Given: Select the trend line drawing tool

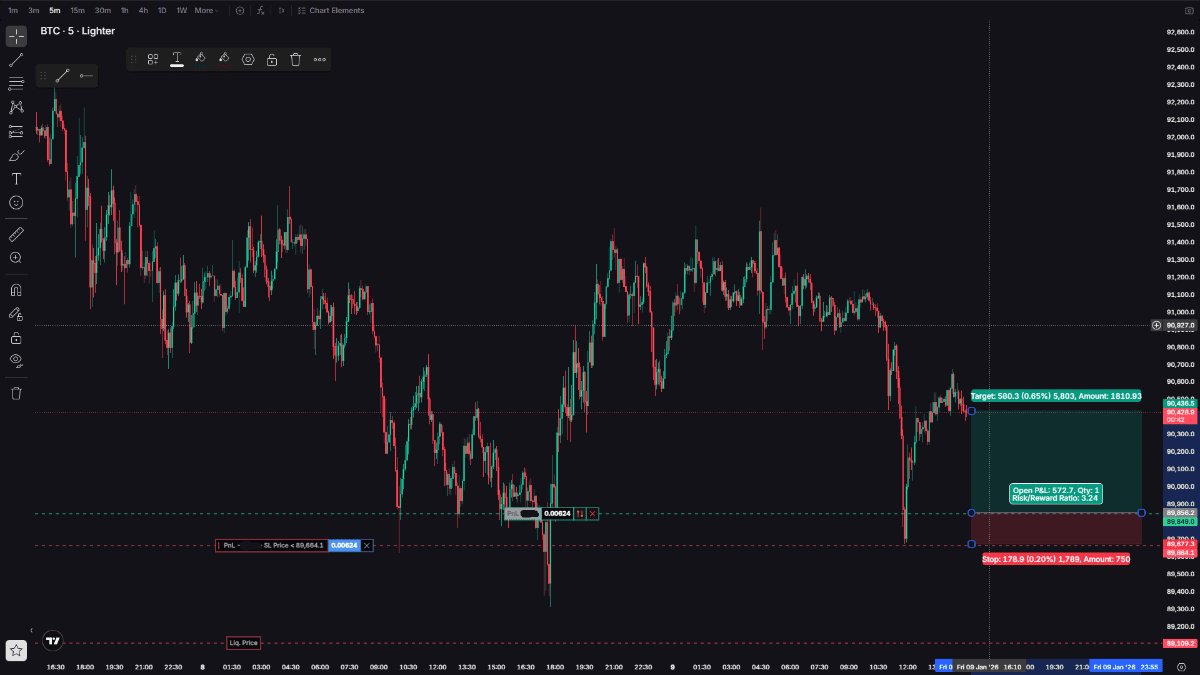Looking at the screenshot, I should 16,60.
